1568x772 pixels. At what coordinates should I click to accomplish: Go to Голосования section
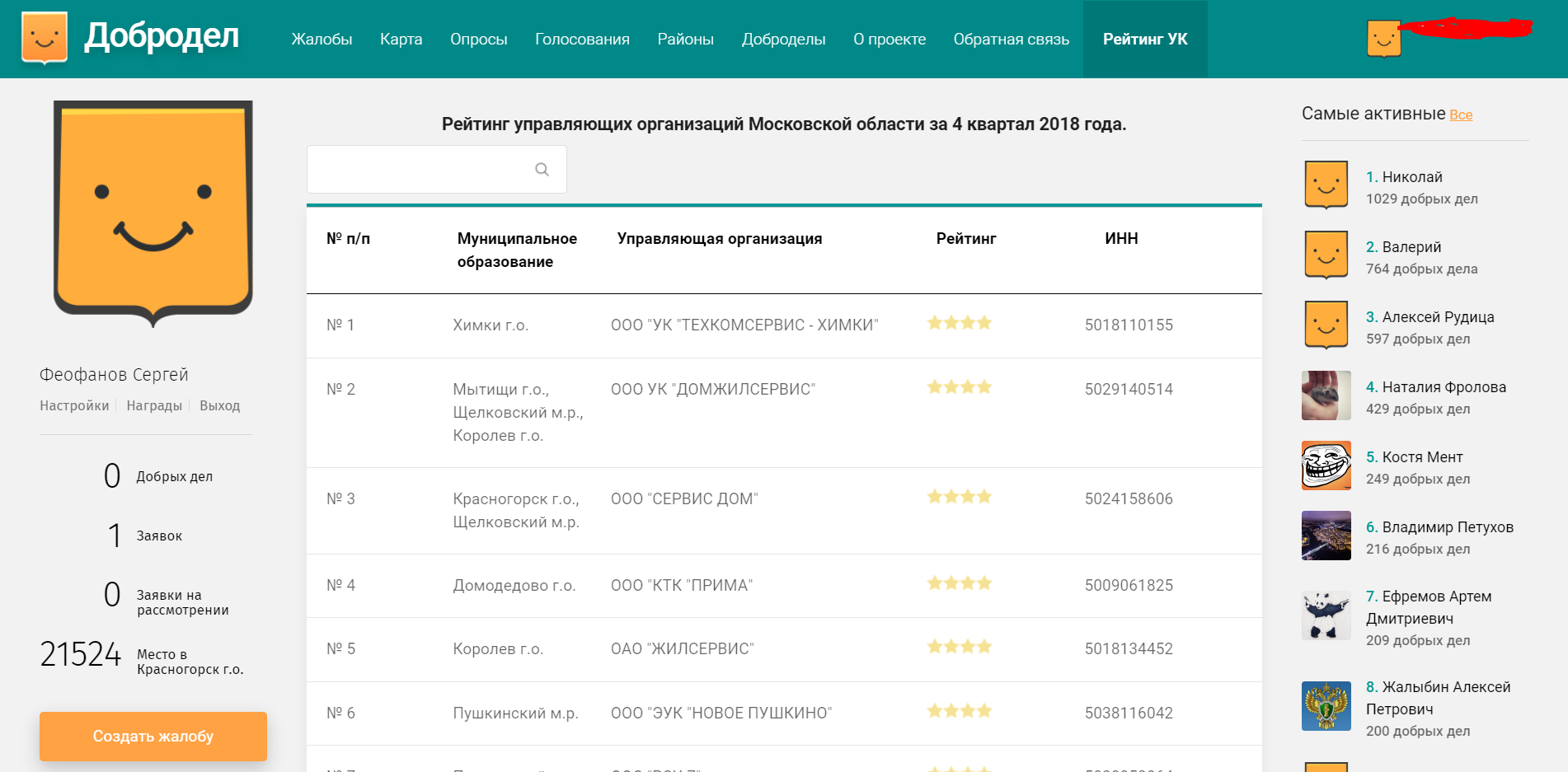pyautogui.click(x=582, y=40)
